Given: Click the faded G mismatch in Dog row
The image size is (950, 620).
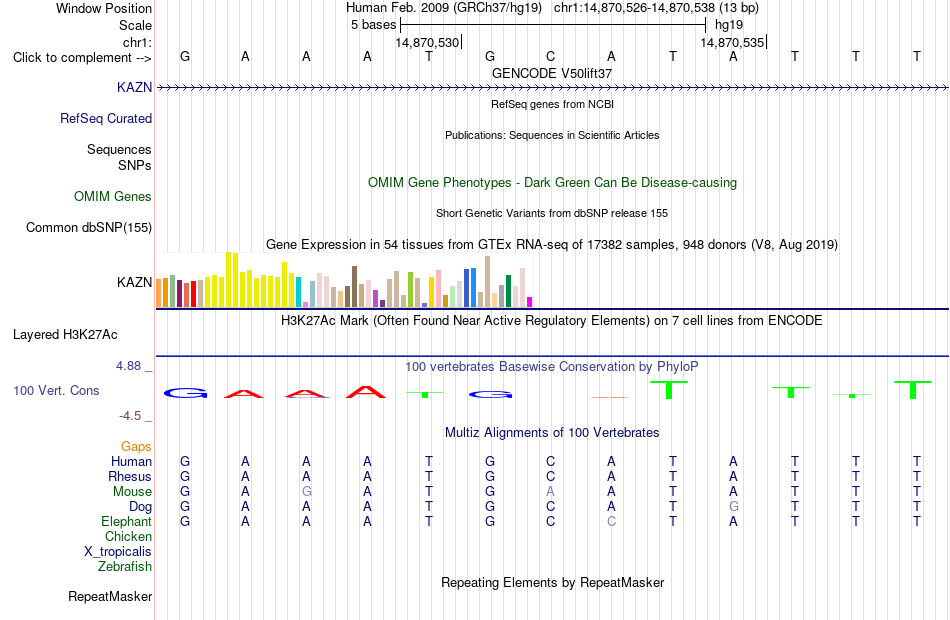Looking at the screenshot, I should 733,506.
